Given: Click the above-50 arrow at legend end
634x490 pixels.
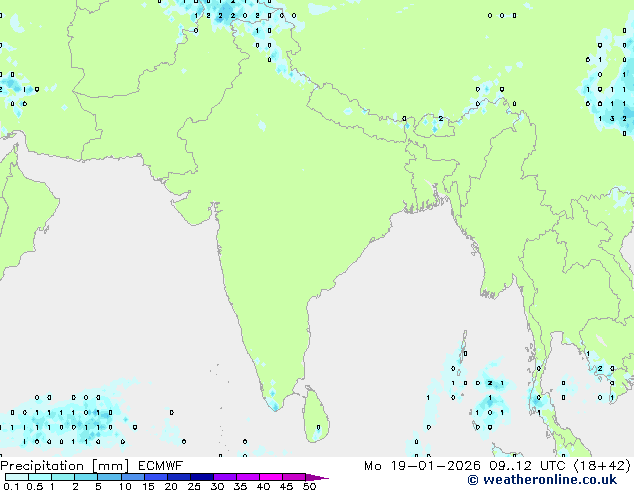Looking at the screenshot, I should click(317, 477).
